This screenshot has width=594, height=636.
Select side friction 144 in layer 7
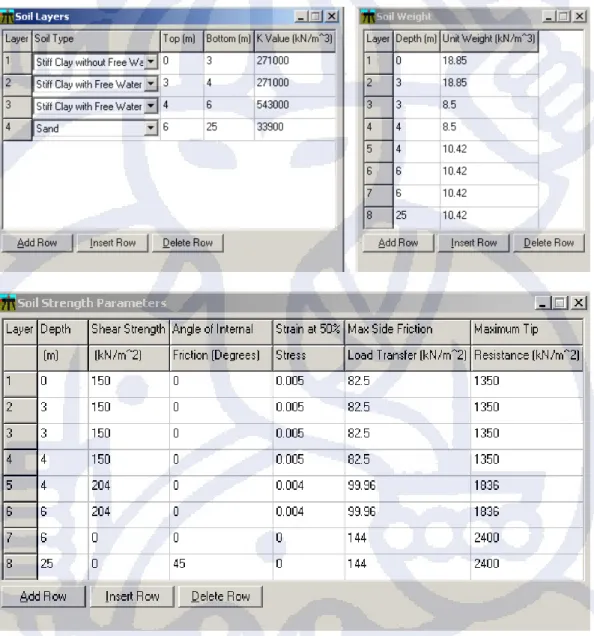(x=408, y=541)
